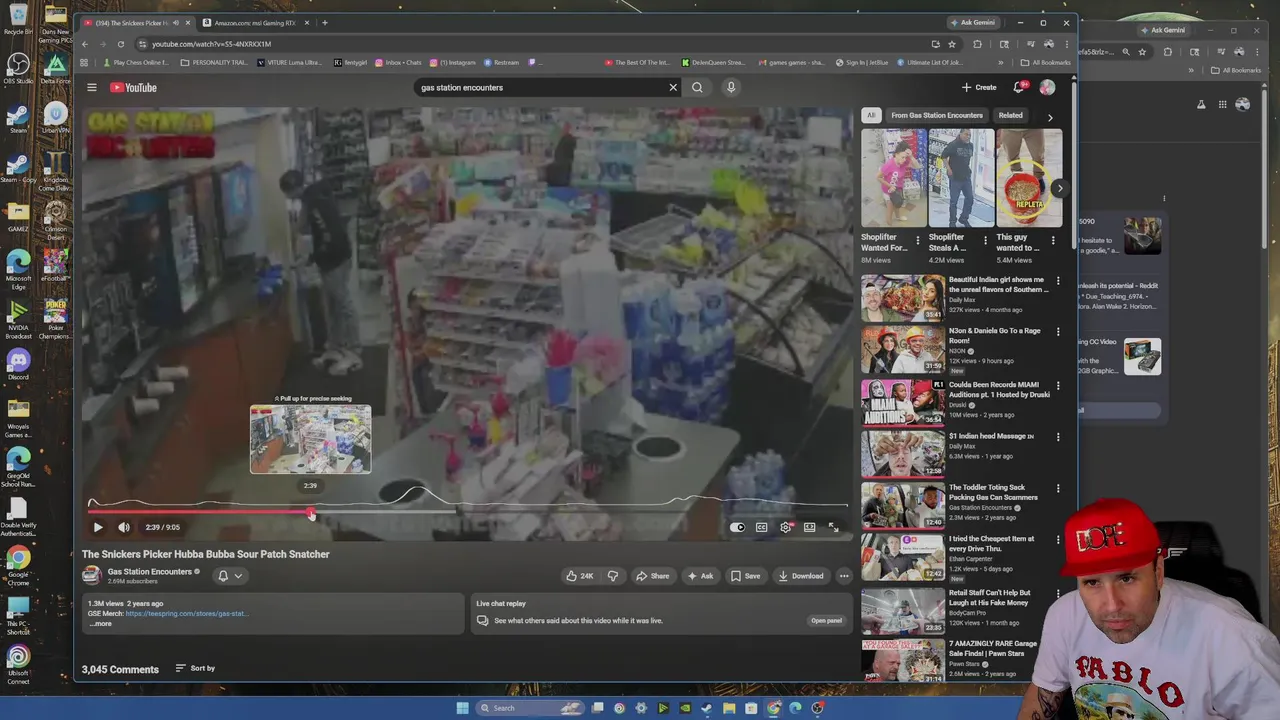Like the video with 24K likes

point(579,576)
